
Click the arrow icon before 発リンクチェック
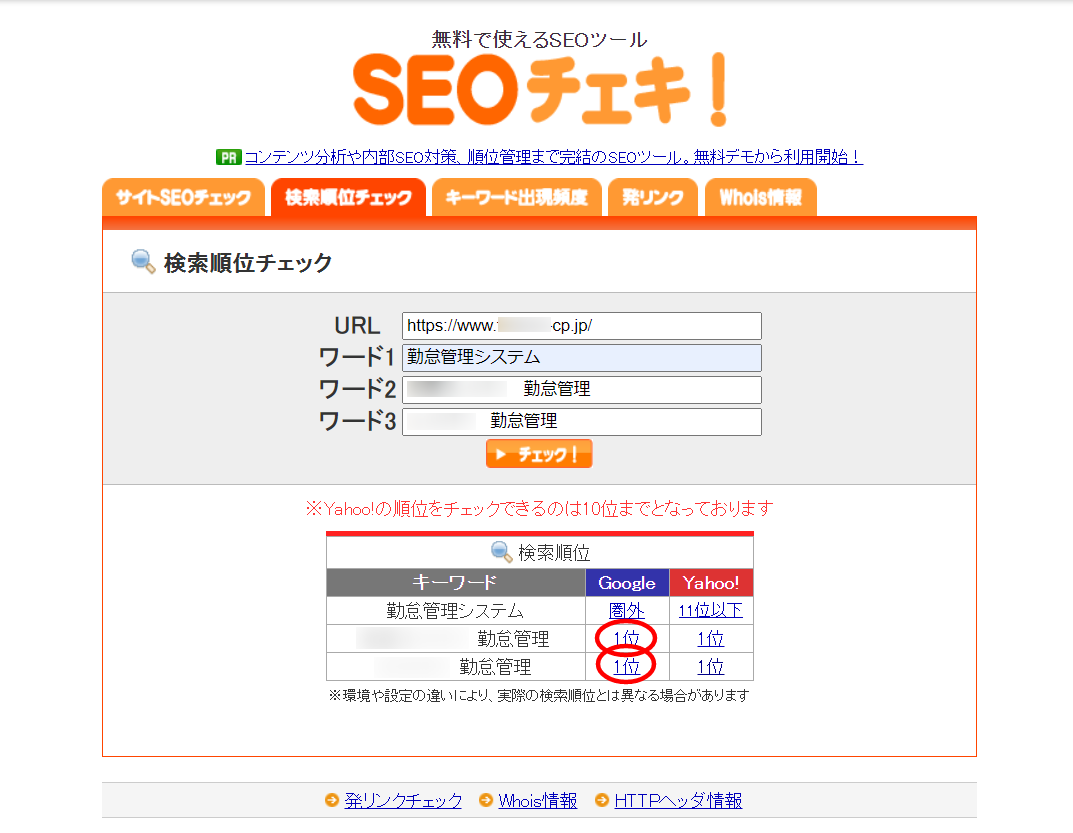coord(332,799)
